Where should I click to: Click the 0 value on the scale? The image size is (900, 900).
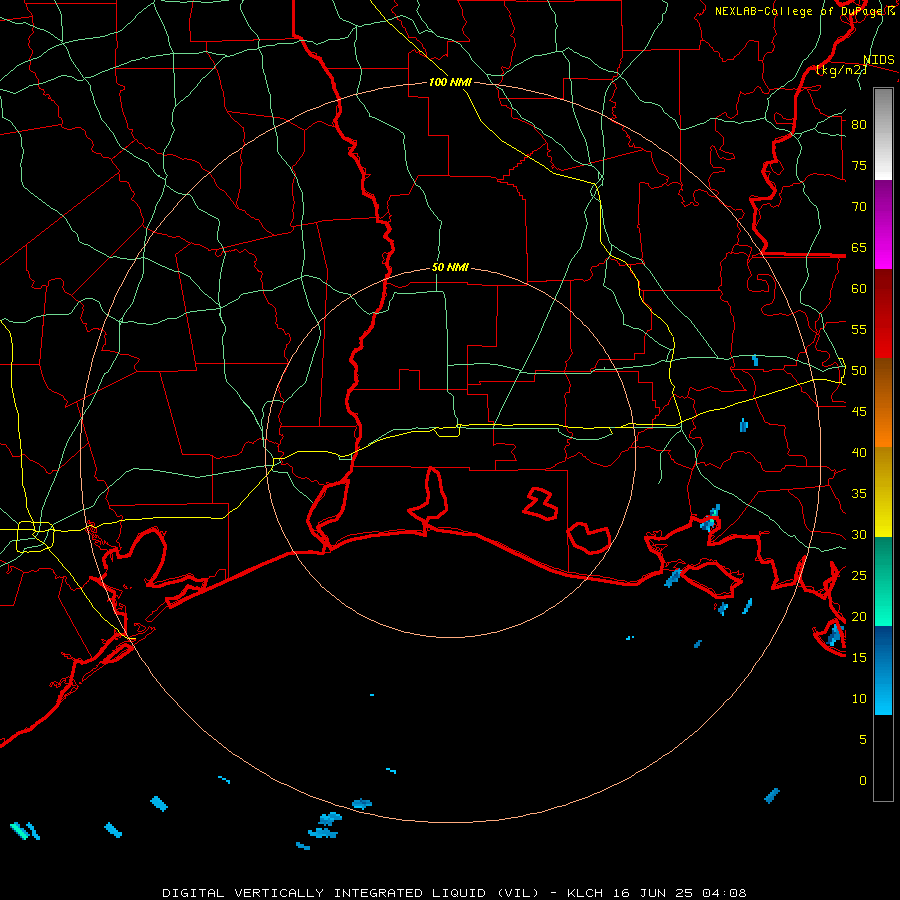point(863,781)
